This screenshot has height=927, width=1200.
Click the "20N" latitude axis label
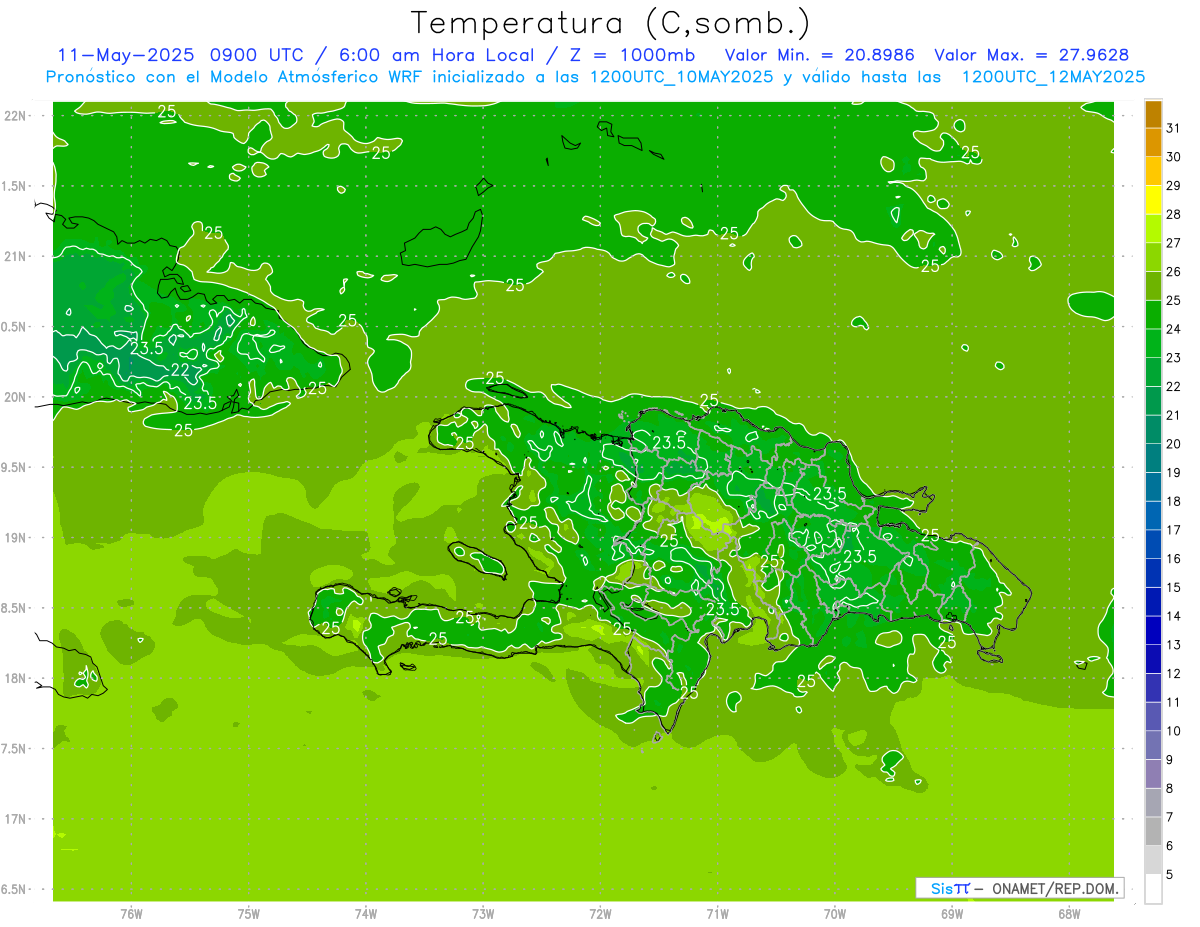(x=17, y=397)
